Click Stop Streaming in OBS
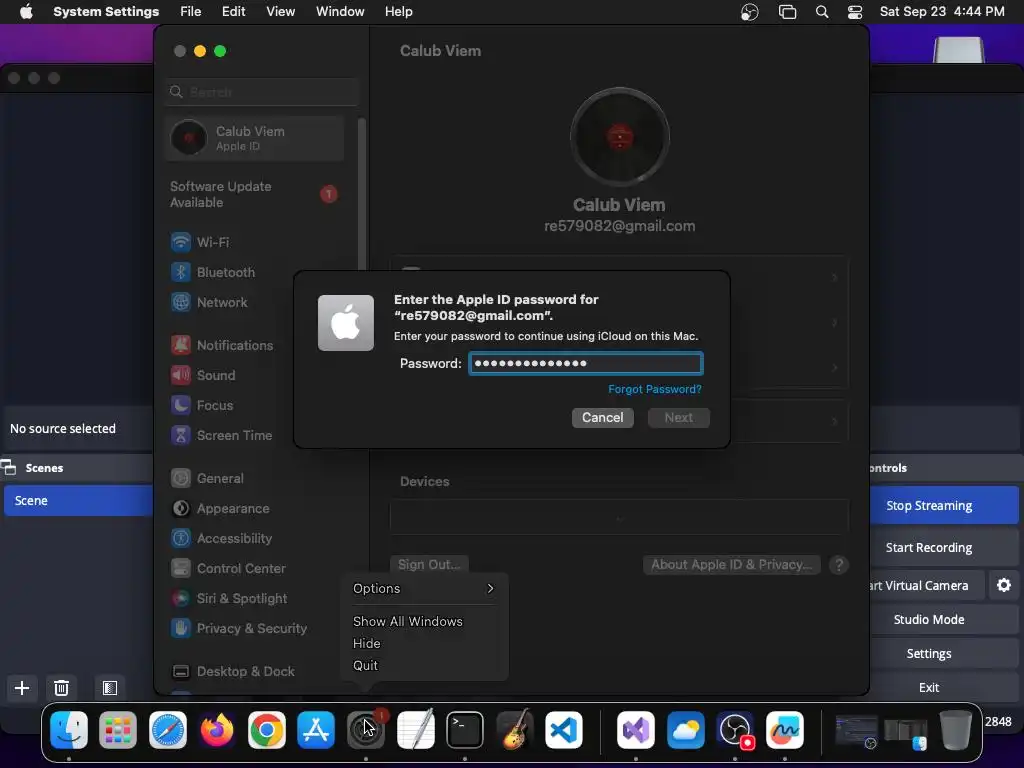1024x768 pixels. tap(944, 505)
